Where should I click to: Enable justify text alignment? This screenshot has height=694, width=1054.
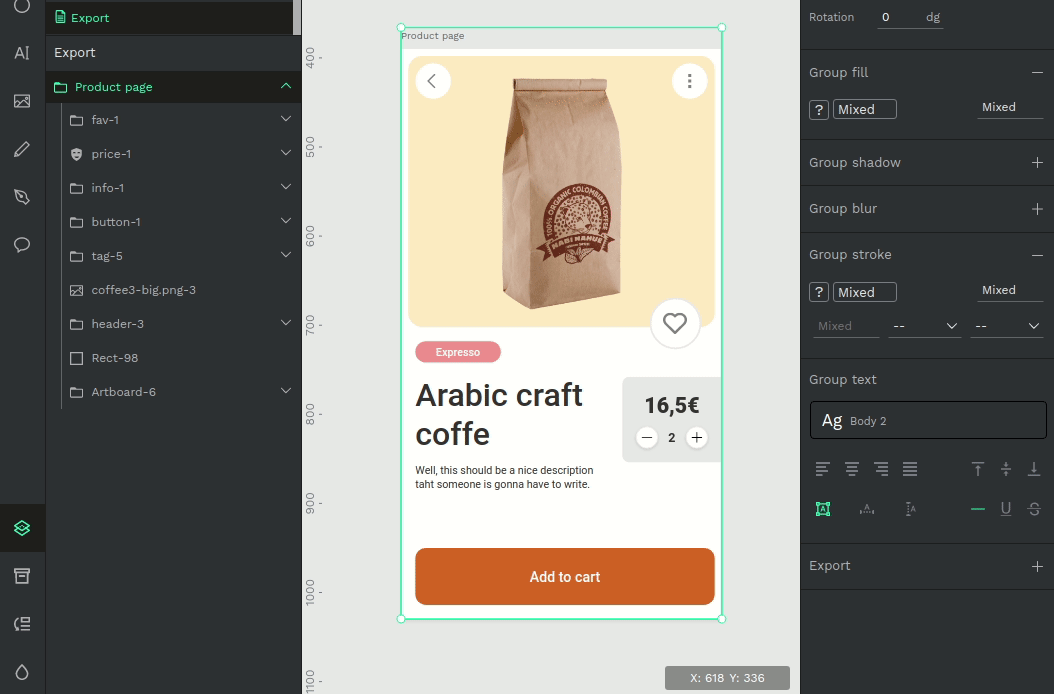910,469
